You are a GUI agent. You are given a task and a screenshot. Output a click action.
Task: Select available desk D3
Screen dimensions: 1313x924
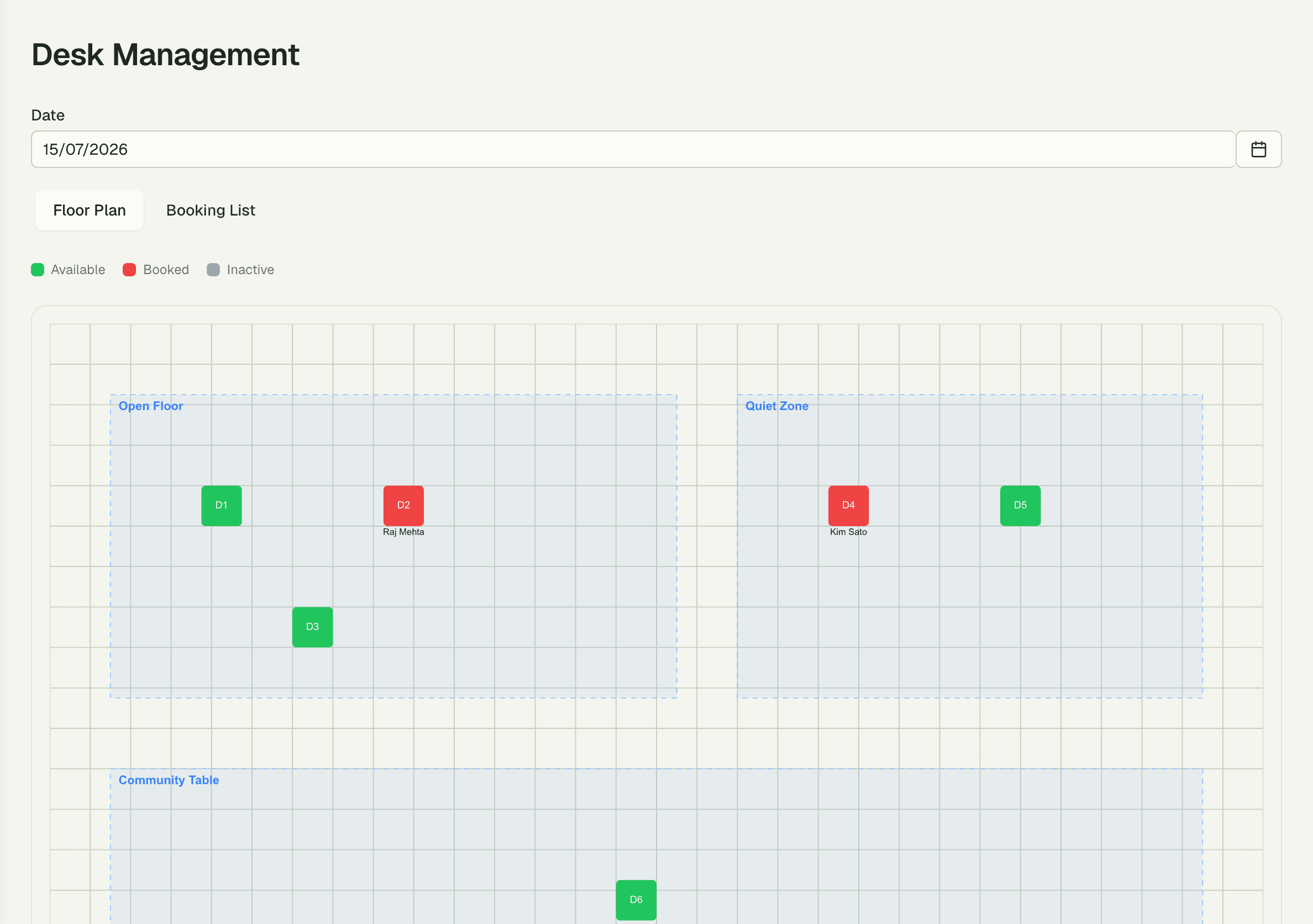pos(312,627)
